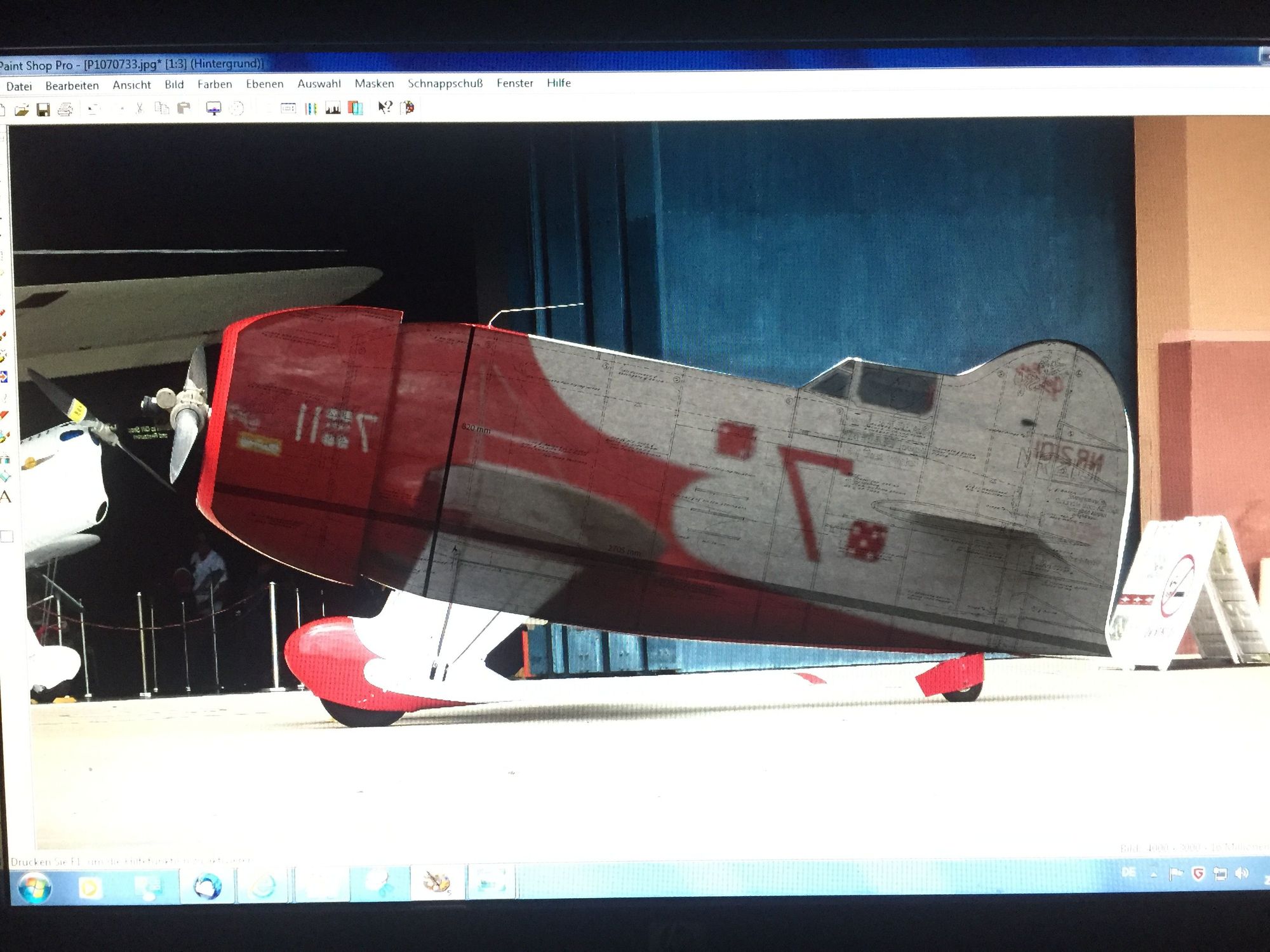
Task: Open the Datei menu
Action: click(x=19, y=86)
